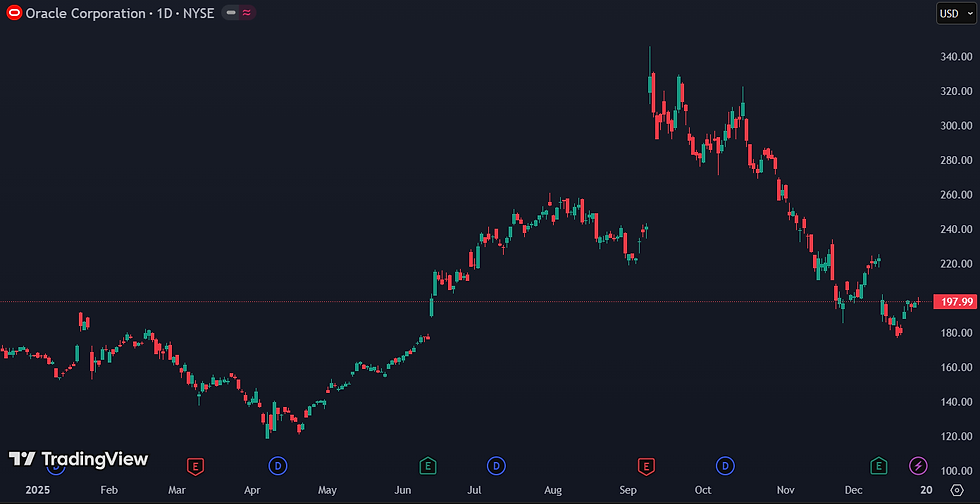Click the 260.00 price axis label
The height and width of the screenshot is (504, 980).
click(956, 194)
